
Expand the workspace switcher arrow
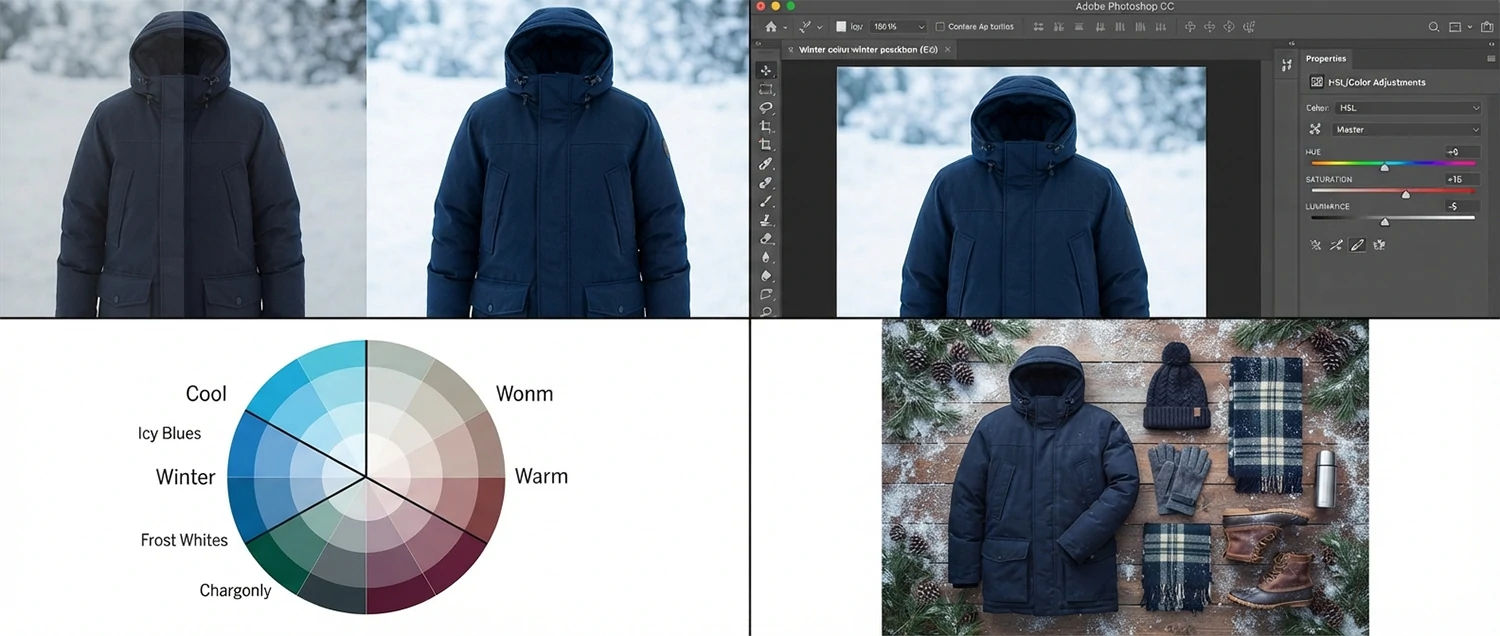[x=1470, y=27]
